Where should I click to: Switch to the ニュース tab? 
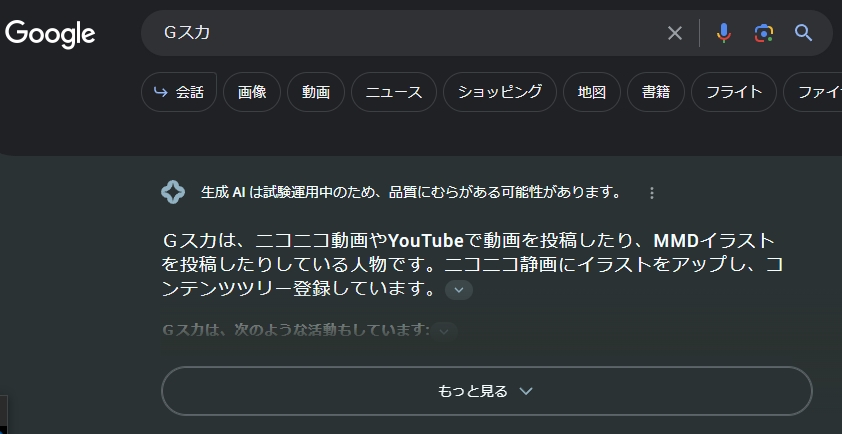coord(394,92)
